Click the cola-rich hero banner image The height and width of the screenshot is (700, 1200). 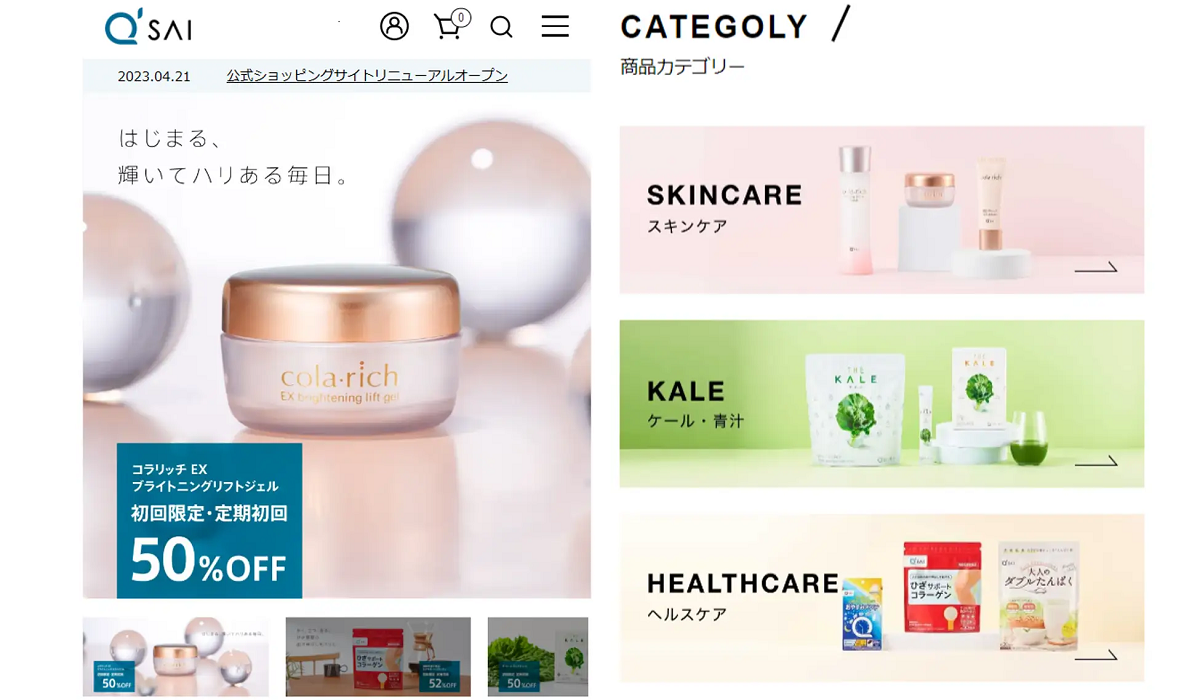tap(337, 345)
